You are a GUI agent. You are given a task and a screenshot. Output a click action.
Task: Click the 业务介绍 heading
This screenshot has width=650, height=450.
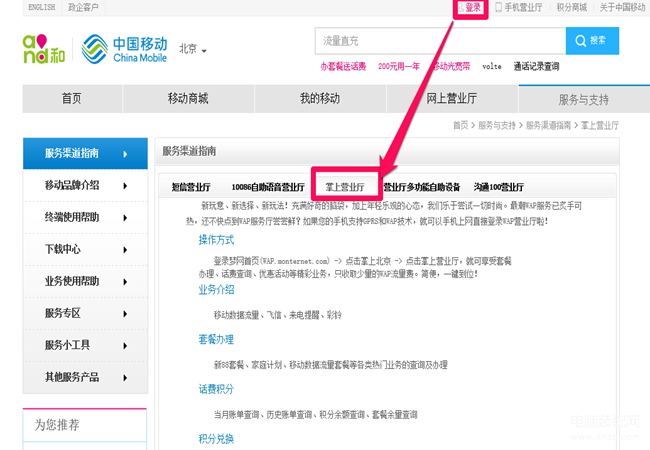click(216, 290)
